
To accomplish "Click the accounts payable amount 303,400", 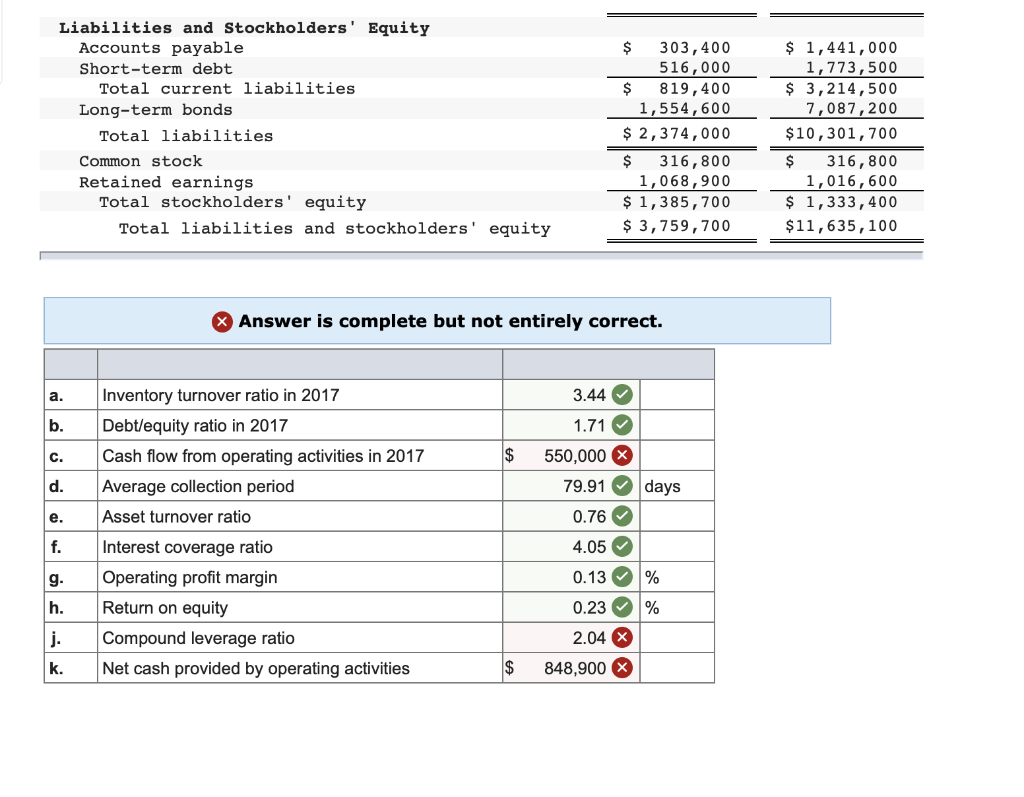I will tap(695, 48).
